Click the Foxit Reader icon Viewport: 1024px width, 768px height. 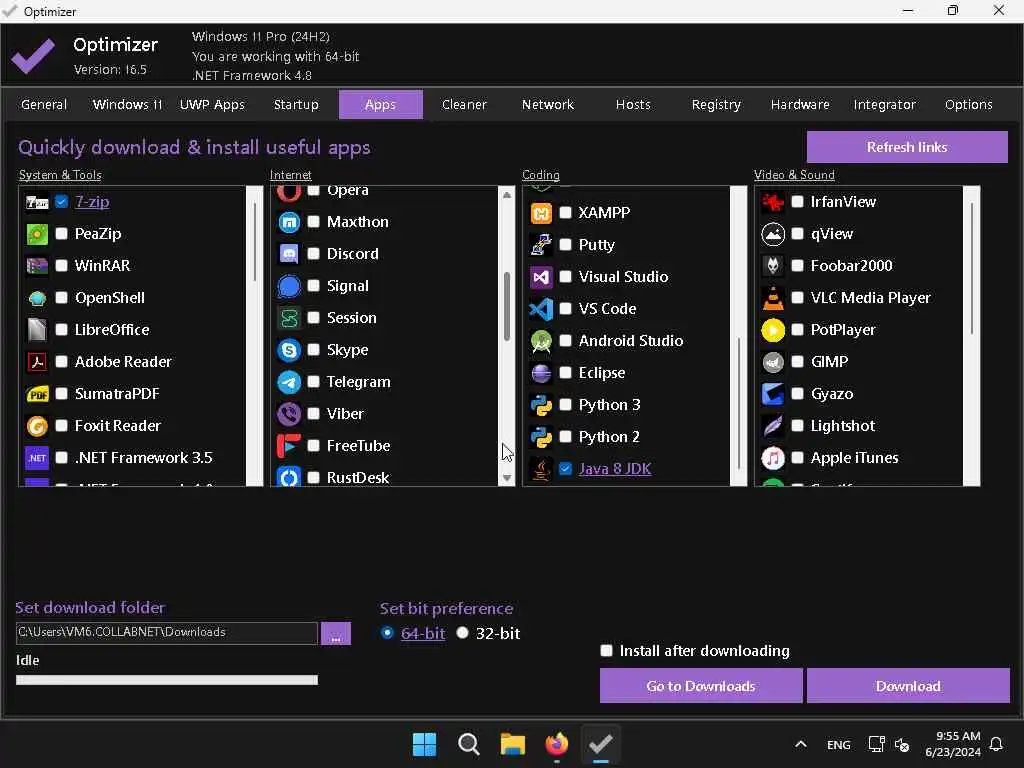[37, 426]
